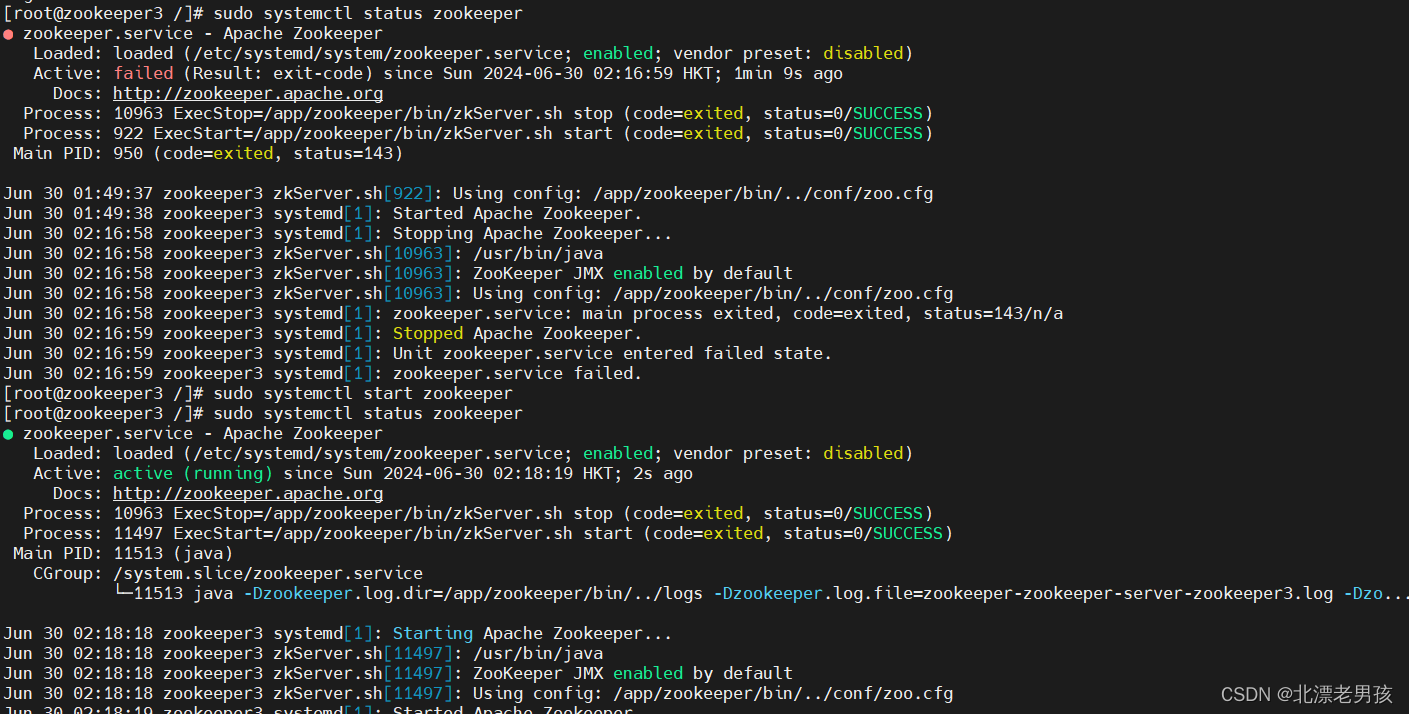
Task: Click 'CGroup: /system.slice/zookeeper.service' line
Action: (228, 573)
